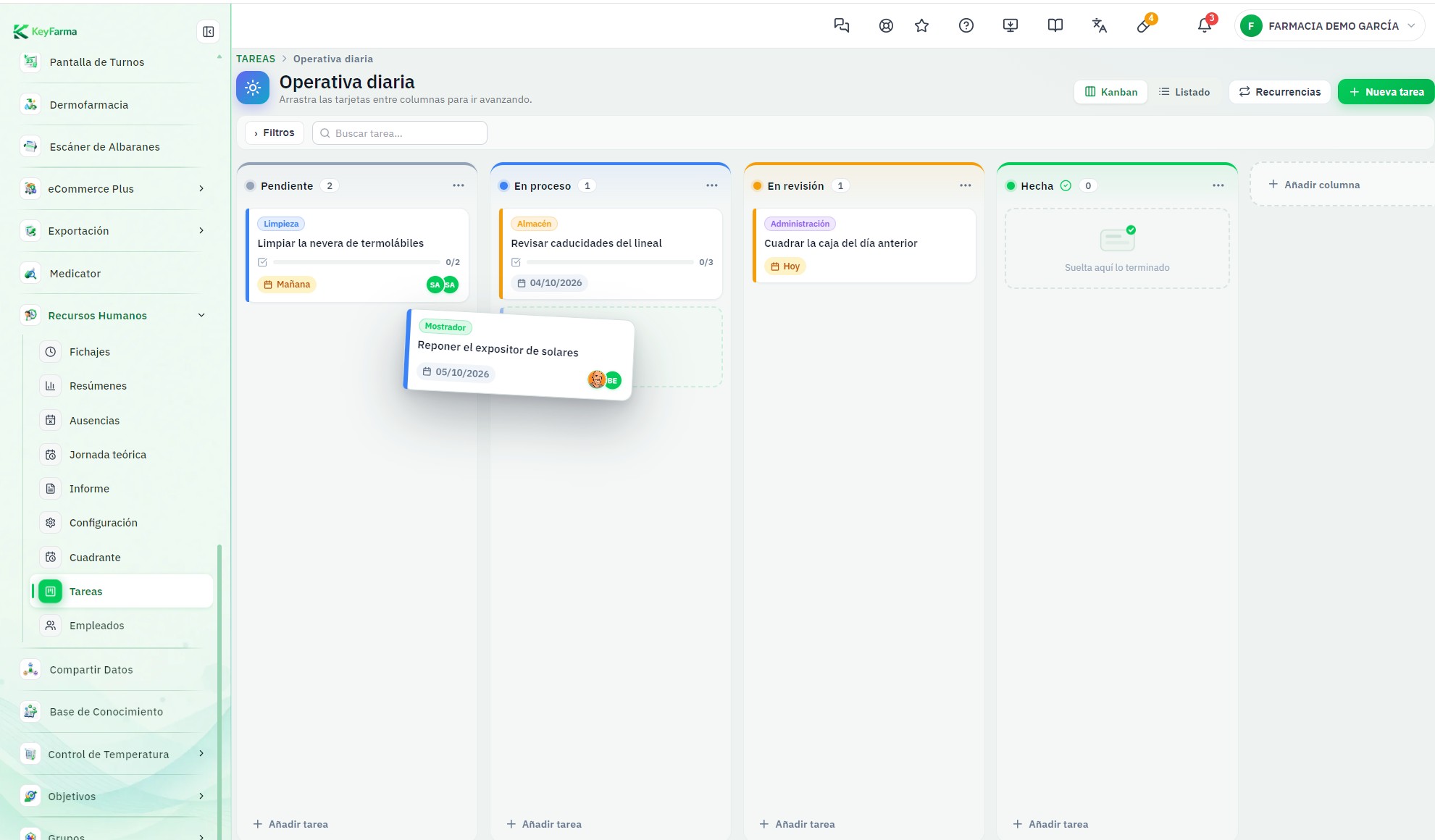Screen dimensions: 1435x840
Task: Switch to Kanban view
Action: pyautogui.click(x=1110, y=92)
